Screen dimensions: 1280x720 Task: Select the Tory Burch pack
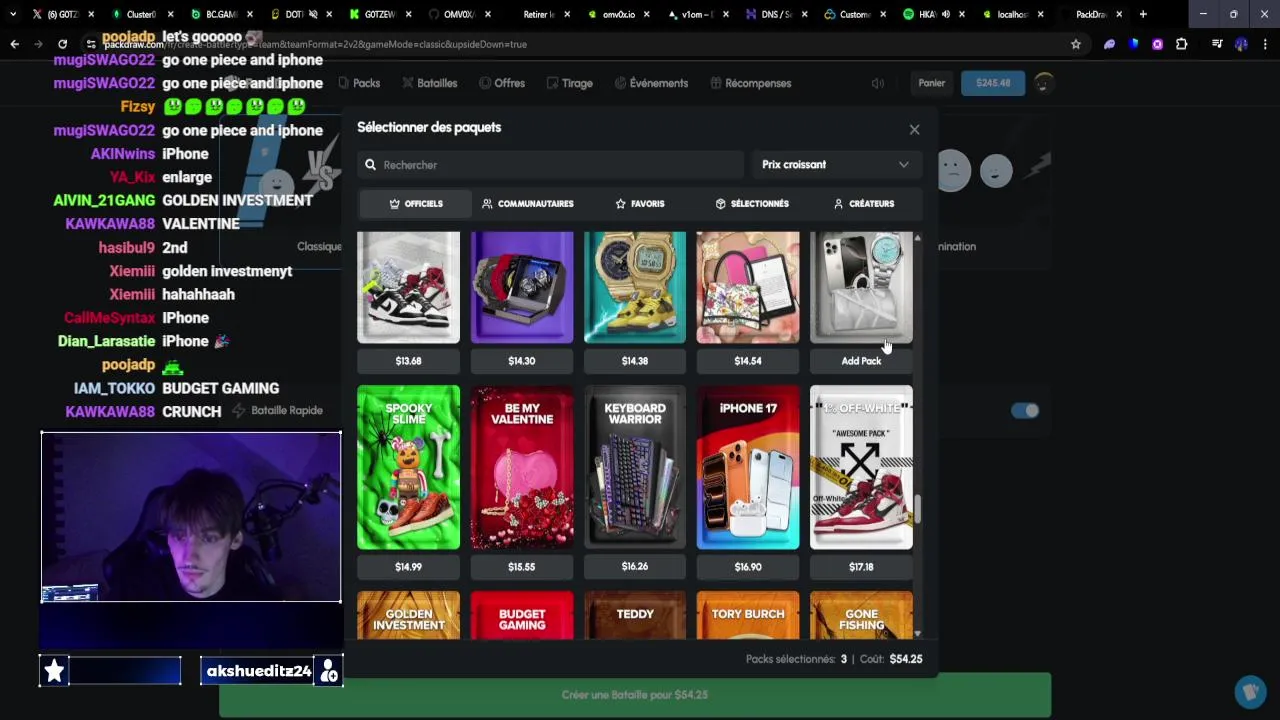(x=748, y=615)
